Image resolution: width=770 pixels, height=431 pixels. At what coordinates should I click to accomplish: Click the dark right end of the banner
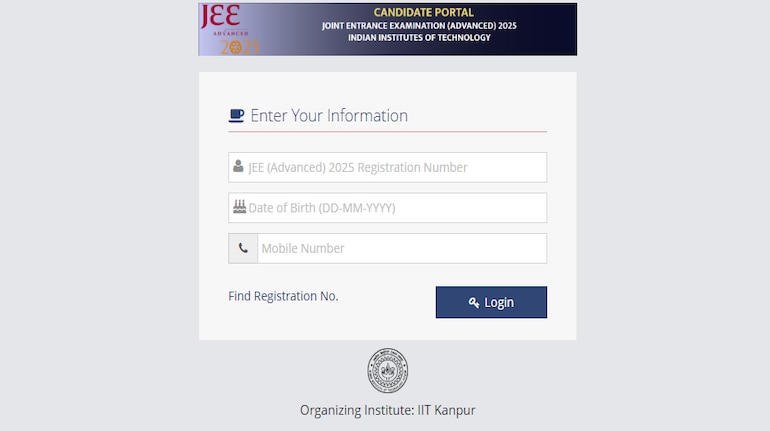556,29
